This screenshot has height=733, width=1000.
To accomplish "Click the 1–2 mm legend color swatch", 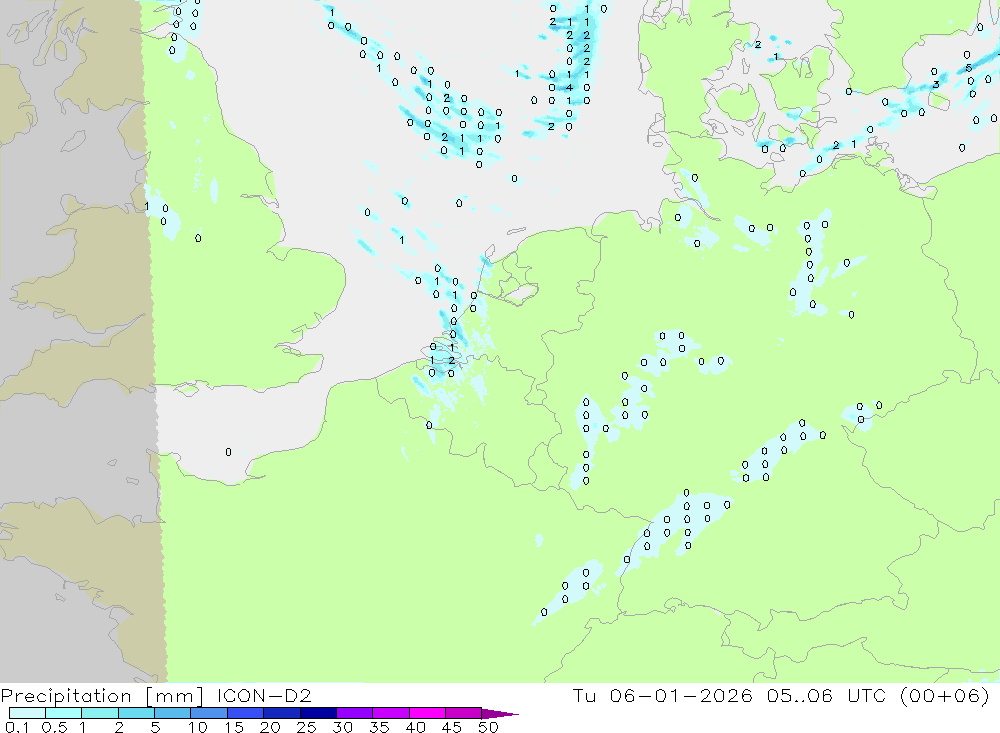I will pyautogui.click(x=100, y=713).
